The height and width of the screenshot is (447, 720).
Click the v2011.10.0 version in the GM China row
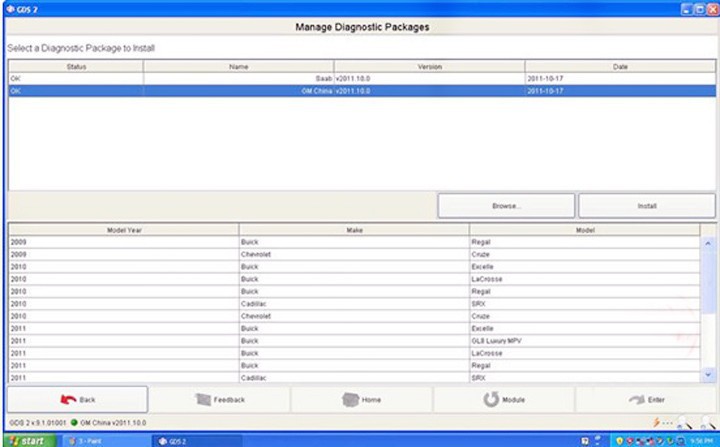click(429, 91)
